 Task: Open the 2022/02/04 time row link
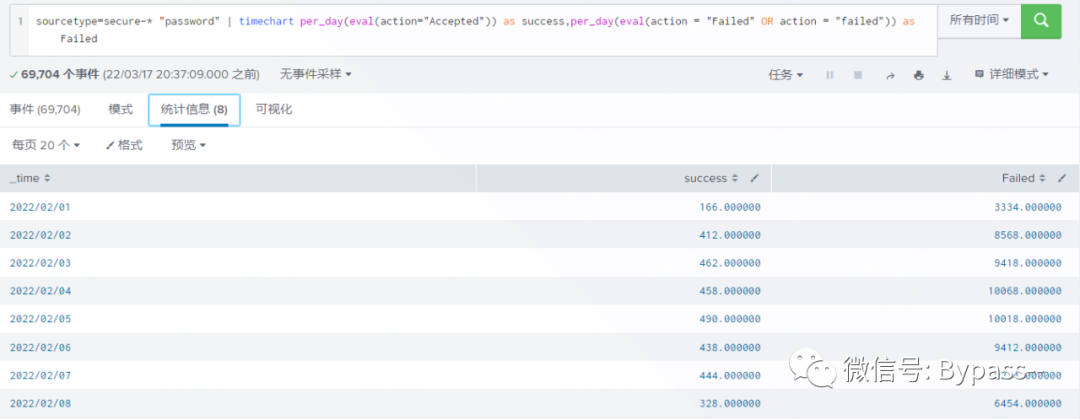[x=40, y=291]
